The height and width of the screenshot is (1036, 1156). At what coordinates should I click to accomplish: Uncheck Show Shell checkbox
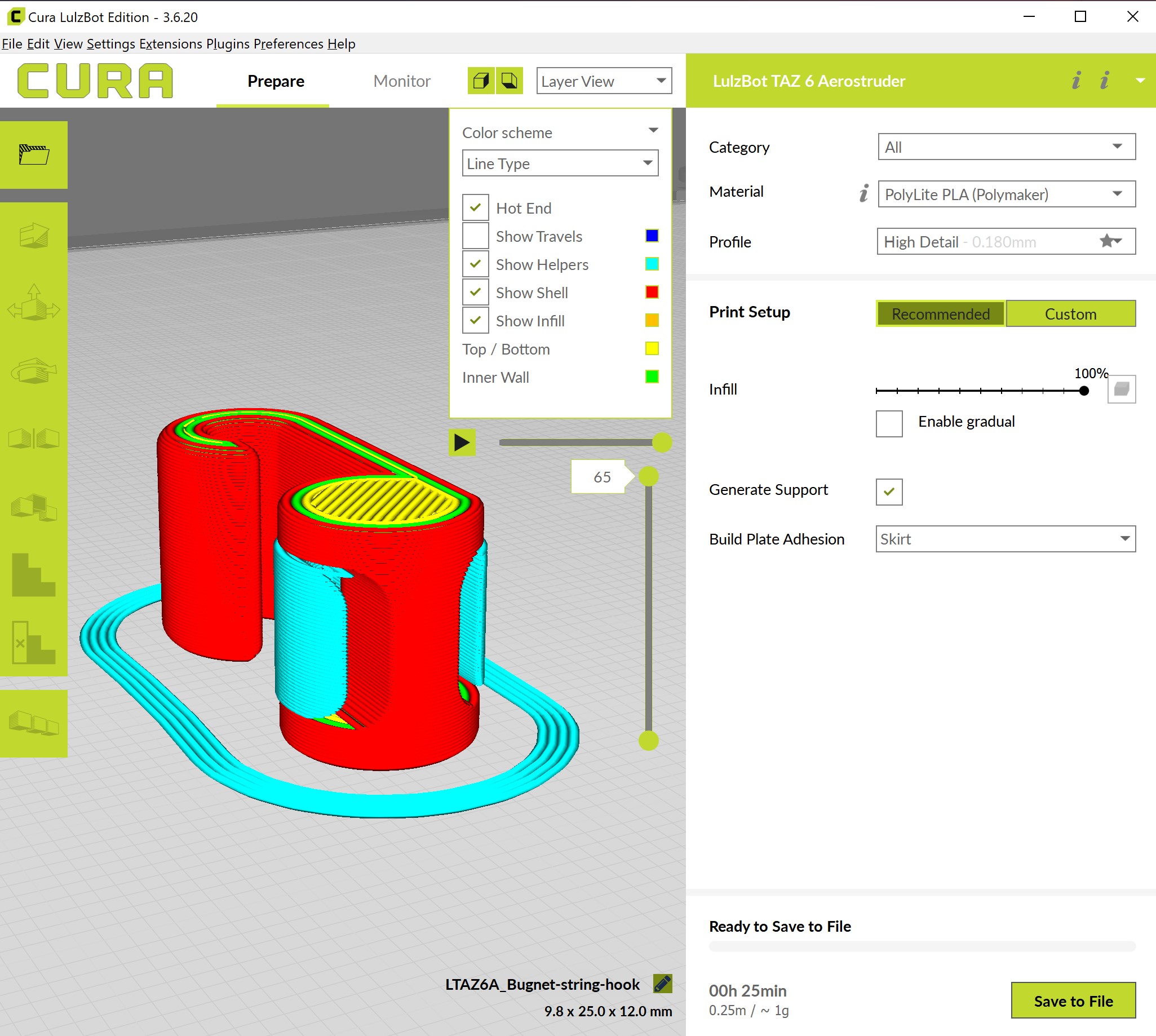pos(475,292)
